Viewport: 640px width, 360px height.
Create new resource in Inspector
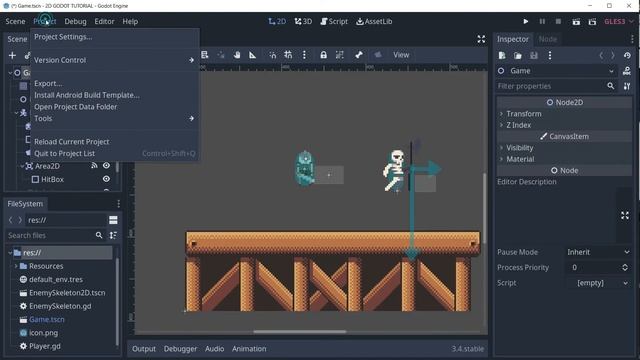pos(502,56)
